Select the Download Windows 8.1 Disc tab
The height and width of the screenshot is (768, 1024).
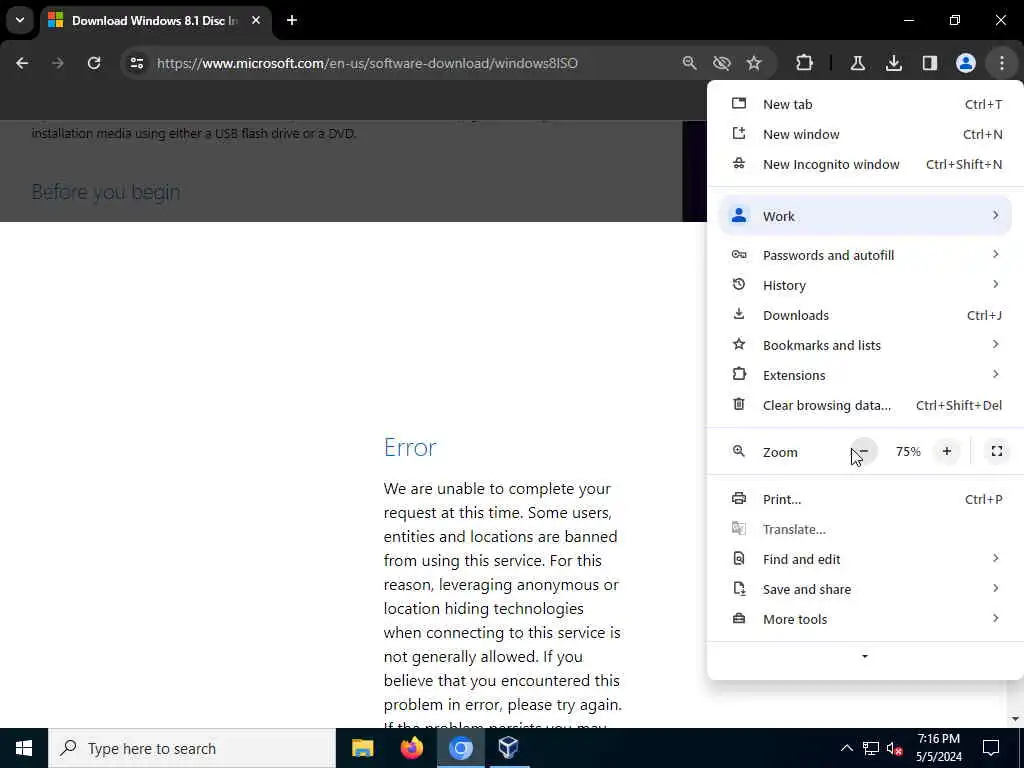[x=155, y=20]
